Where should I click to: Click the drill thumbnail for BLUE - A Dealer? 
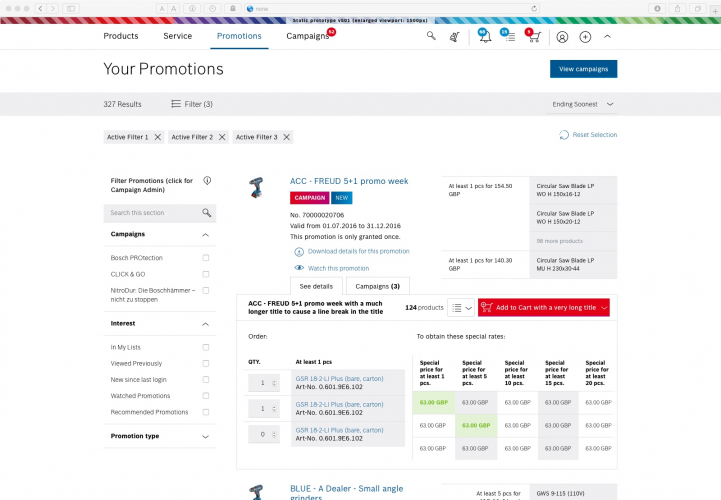click(256, 492)
